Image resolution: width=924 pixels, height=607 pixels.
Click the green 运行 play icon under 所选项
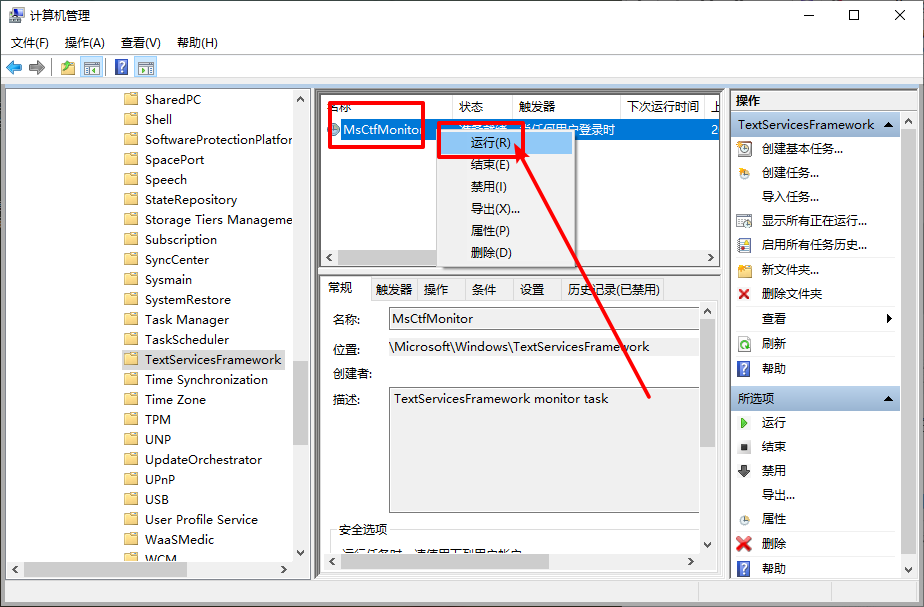click(744, 423)
